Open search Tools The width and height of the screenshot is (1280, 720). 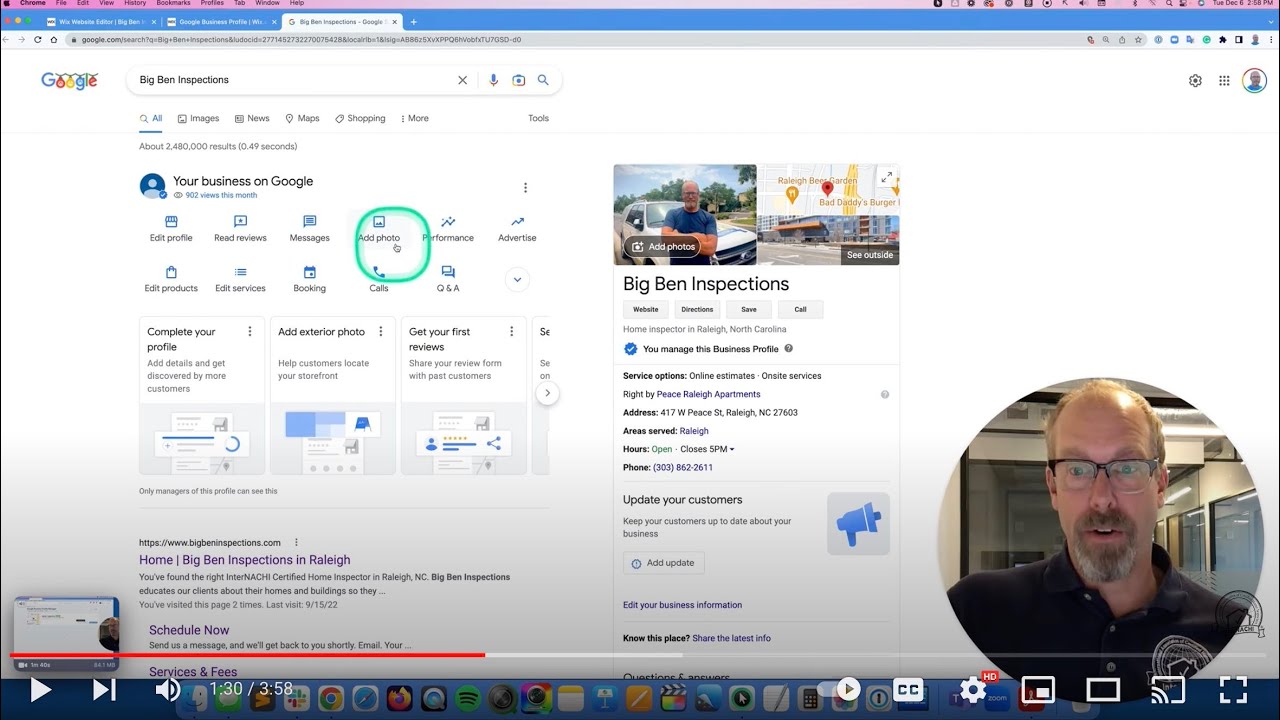click(x=538, y=118)
